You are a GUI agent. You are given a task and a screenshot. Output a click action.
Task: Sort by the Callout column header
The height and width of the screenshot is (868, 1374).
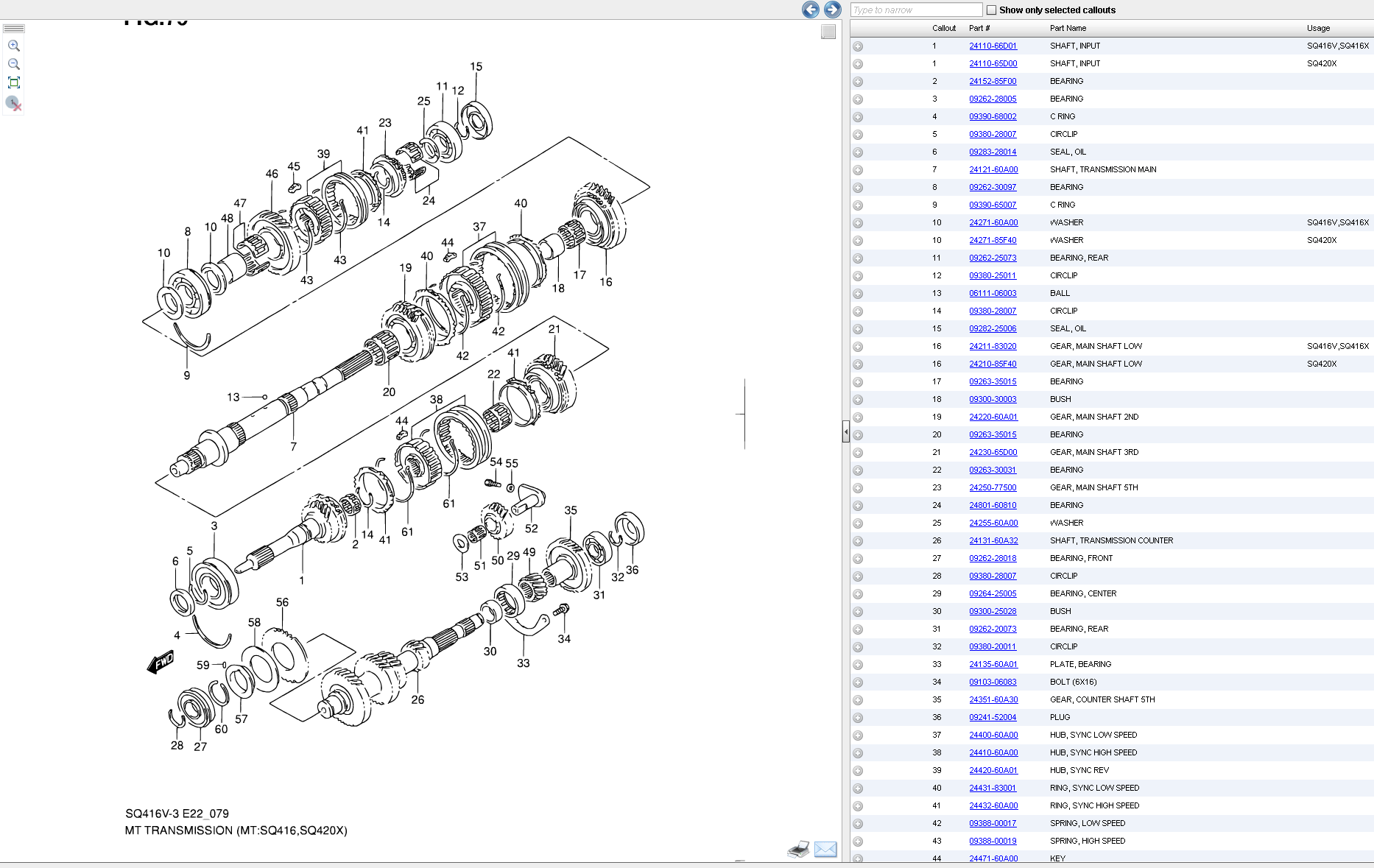(944, 28)
